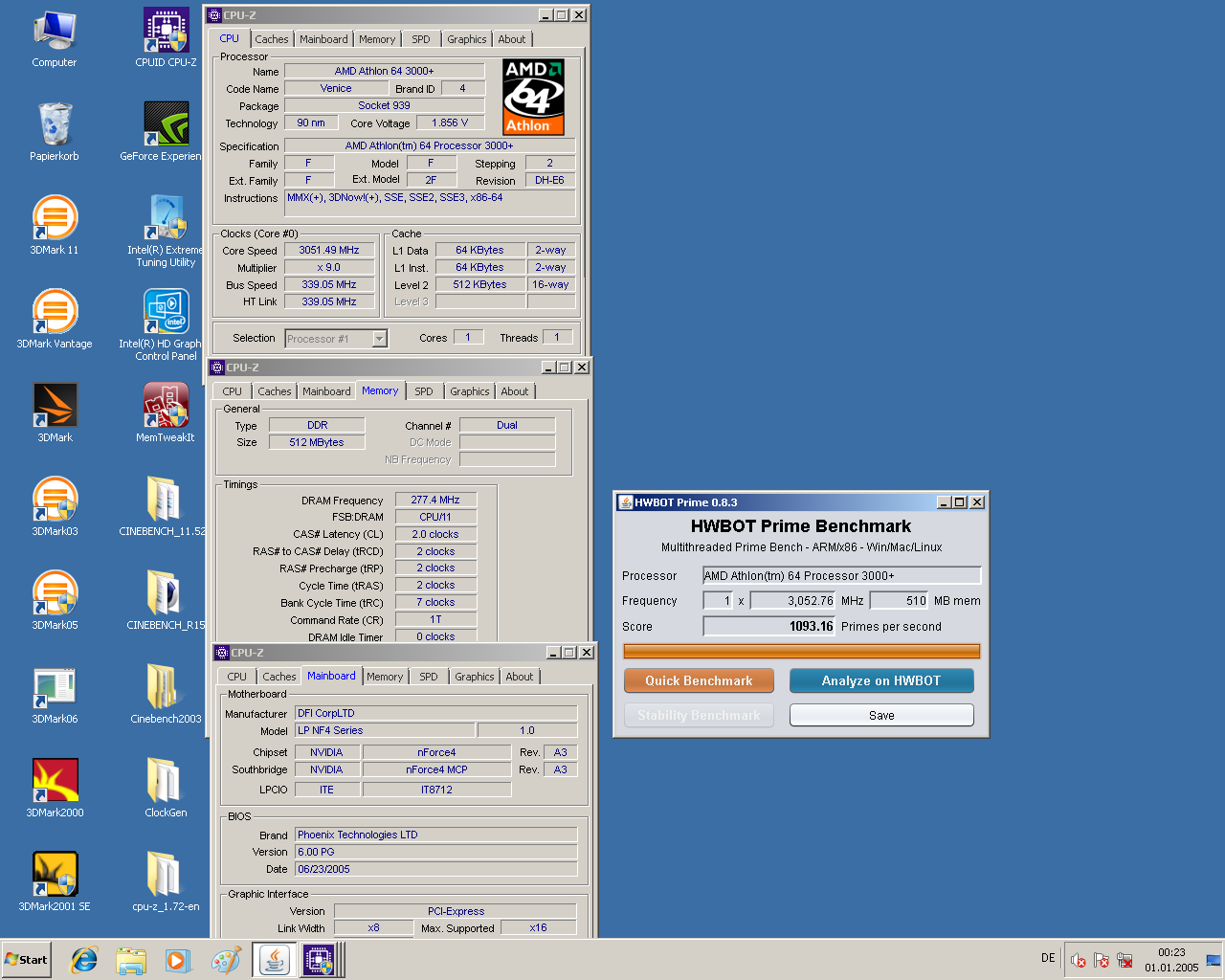The width and height of the screenshot is (1225, 980).
Task: Click the frequency field 3,052.76 MHz
Action: (x=792, y=601)
